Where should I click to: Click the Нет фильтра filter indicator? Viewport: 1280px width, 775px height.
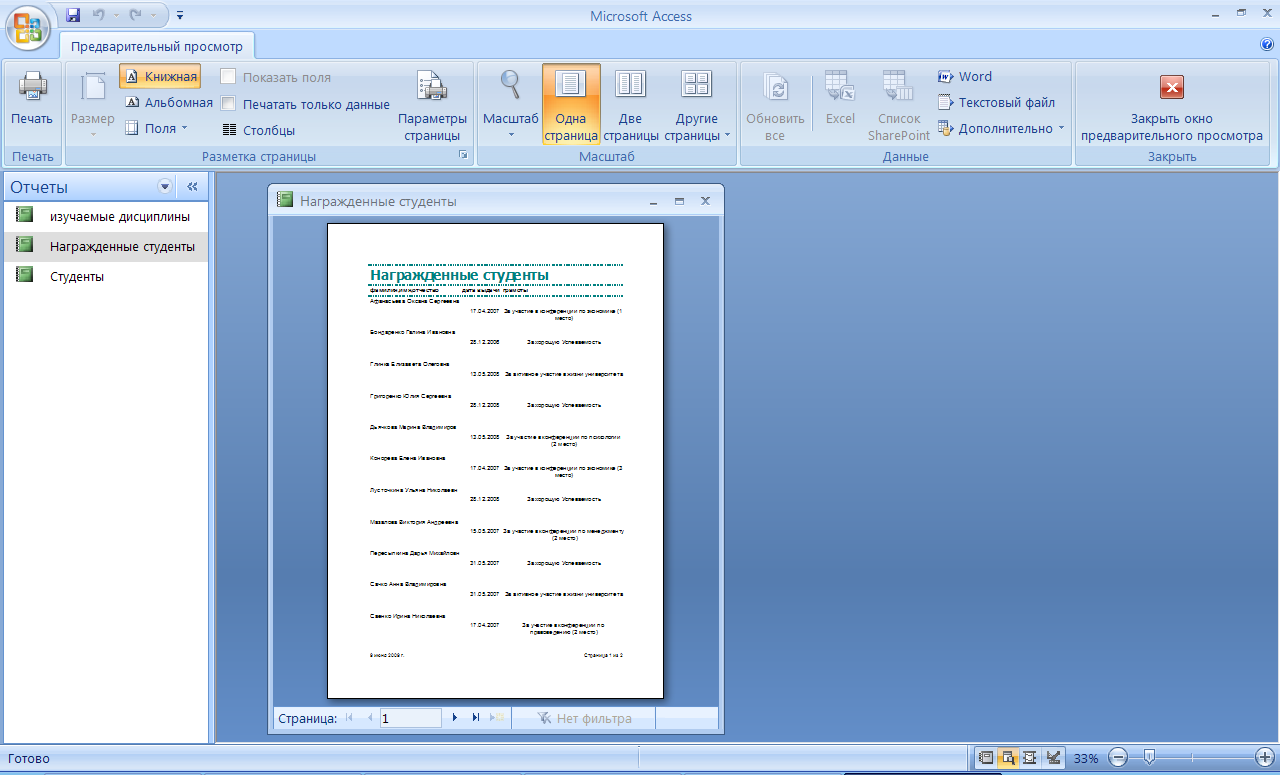tap(584, 718)
